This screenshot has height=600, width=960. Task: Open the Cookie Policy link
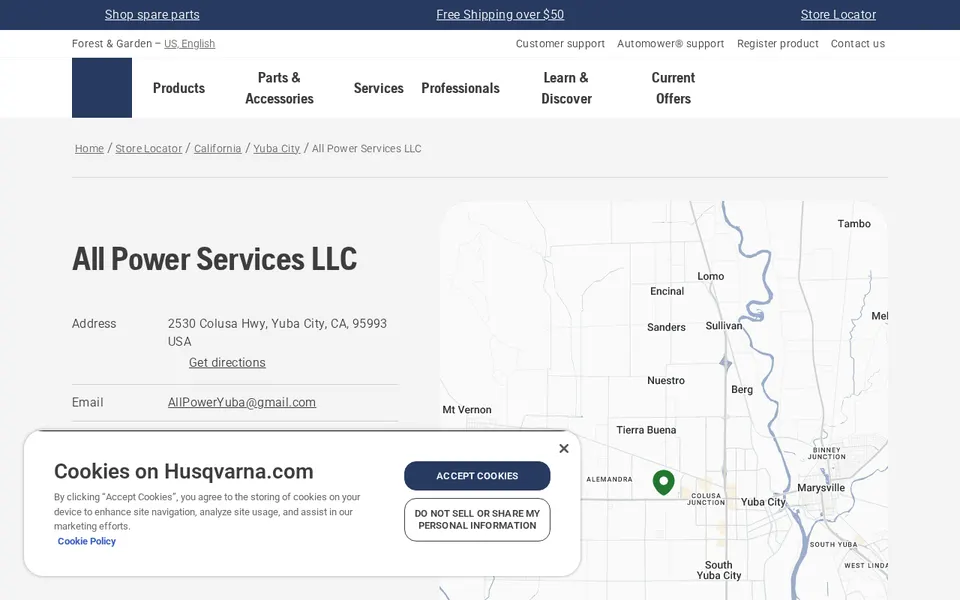point(86,541)
